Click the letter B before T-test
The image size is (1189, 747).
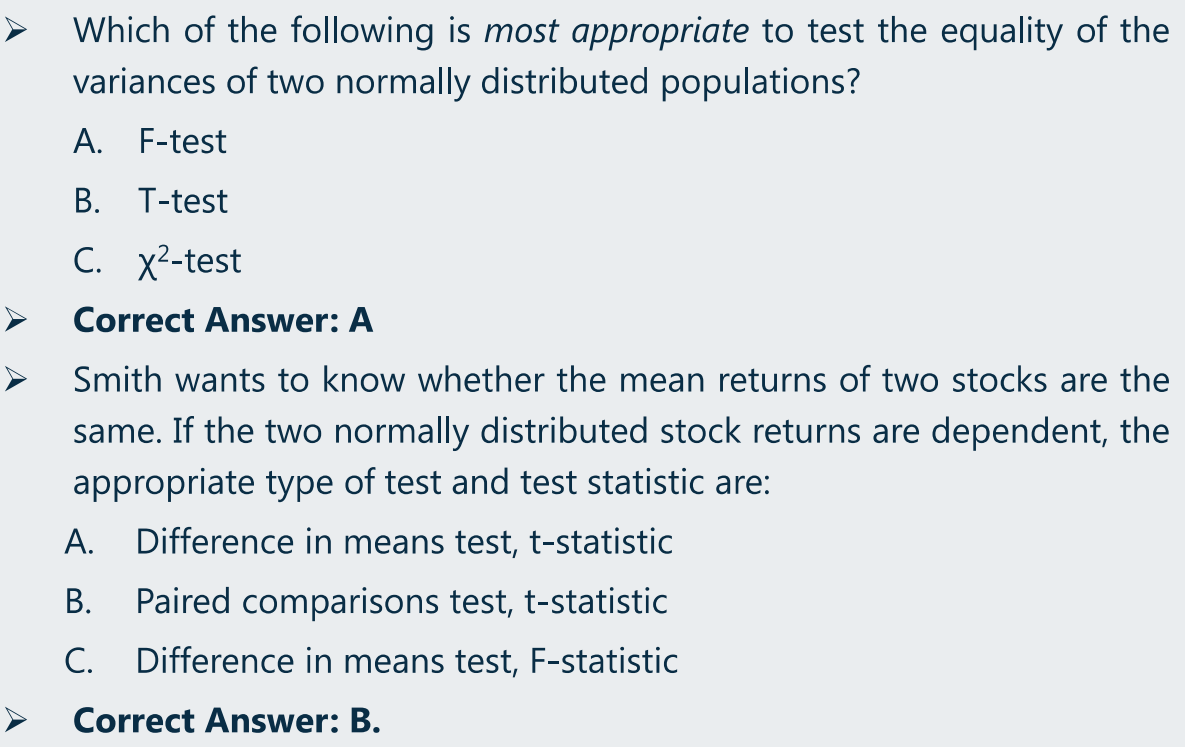(x=87, y=202)
